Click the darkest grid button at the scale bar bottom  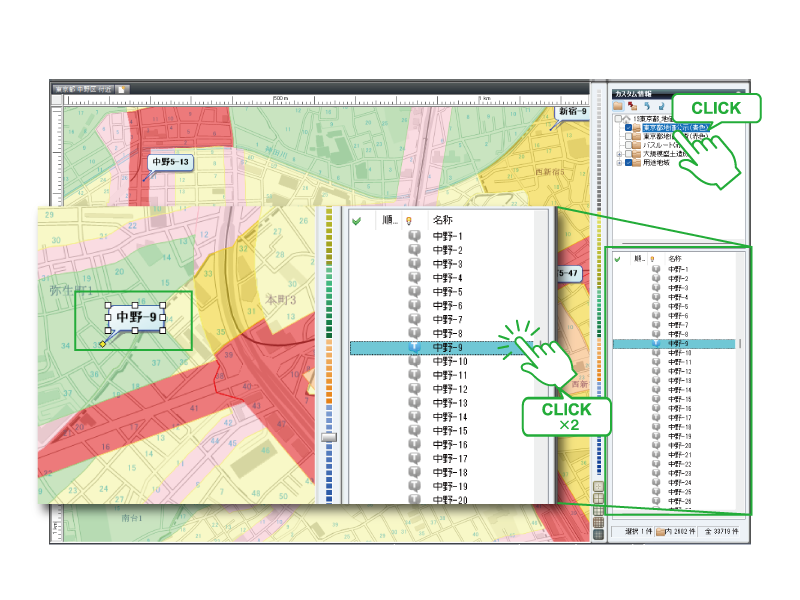598,534
